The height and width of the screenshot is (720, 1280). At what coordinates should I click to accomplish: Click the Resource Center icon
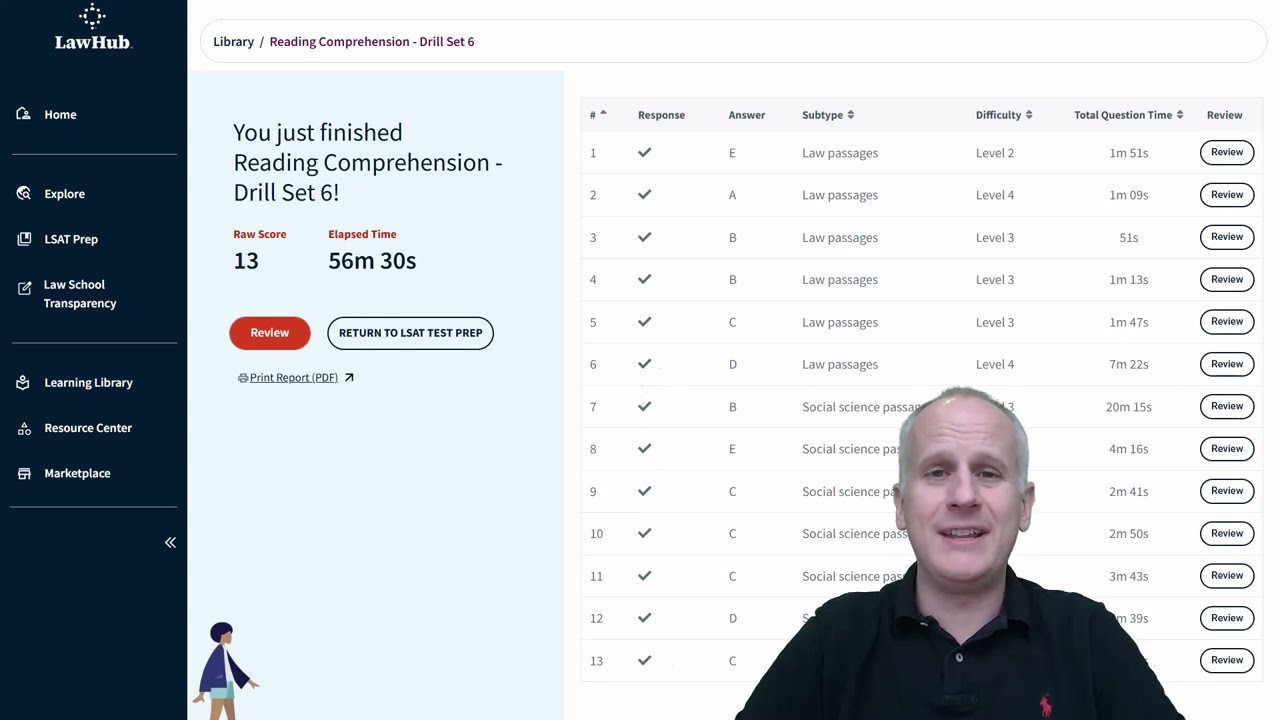(x=24, y=428)
